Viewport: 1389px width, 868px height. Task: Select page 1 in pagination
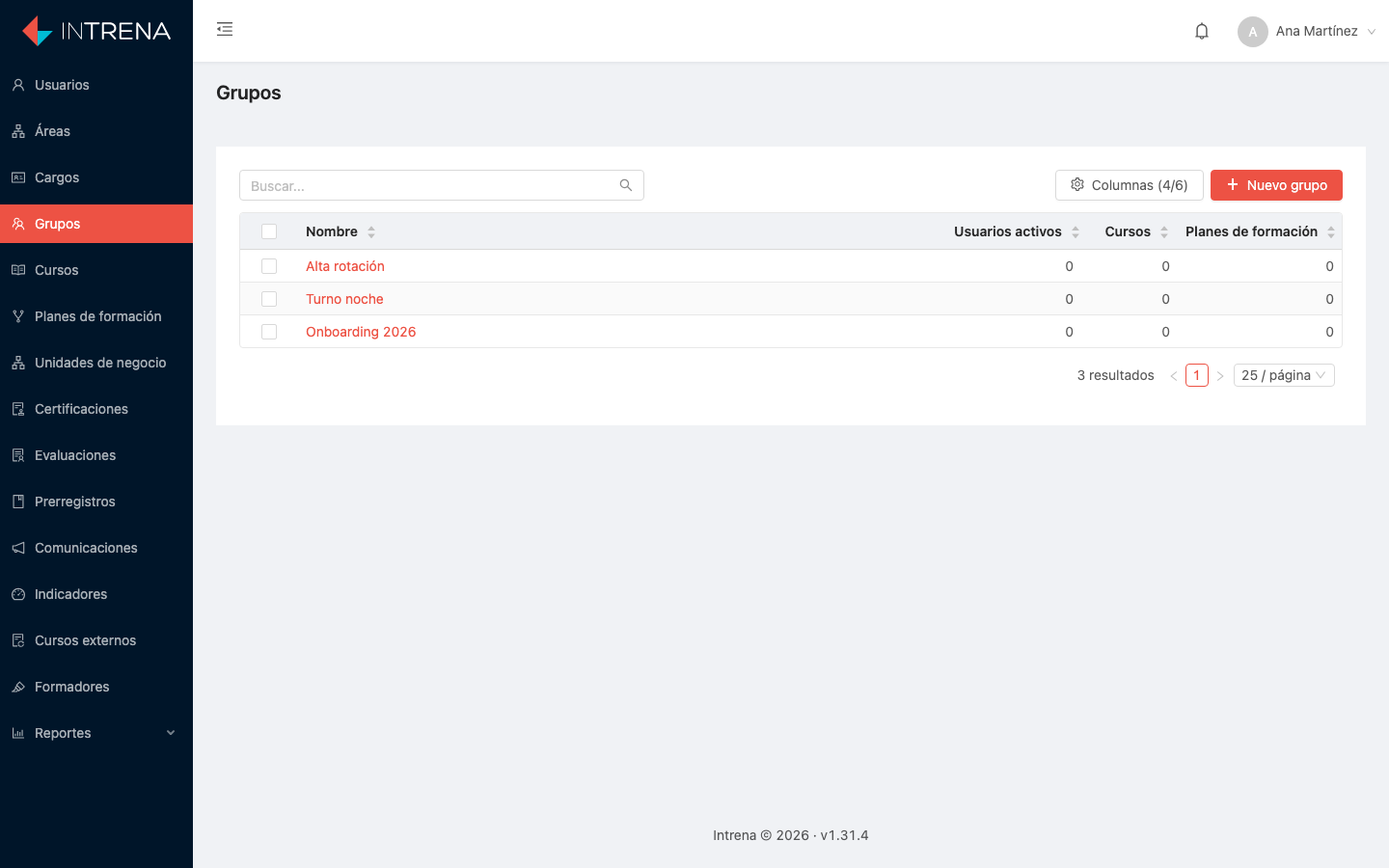click(1197, 375)
